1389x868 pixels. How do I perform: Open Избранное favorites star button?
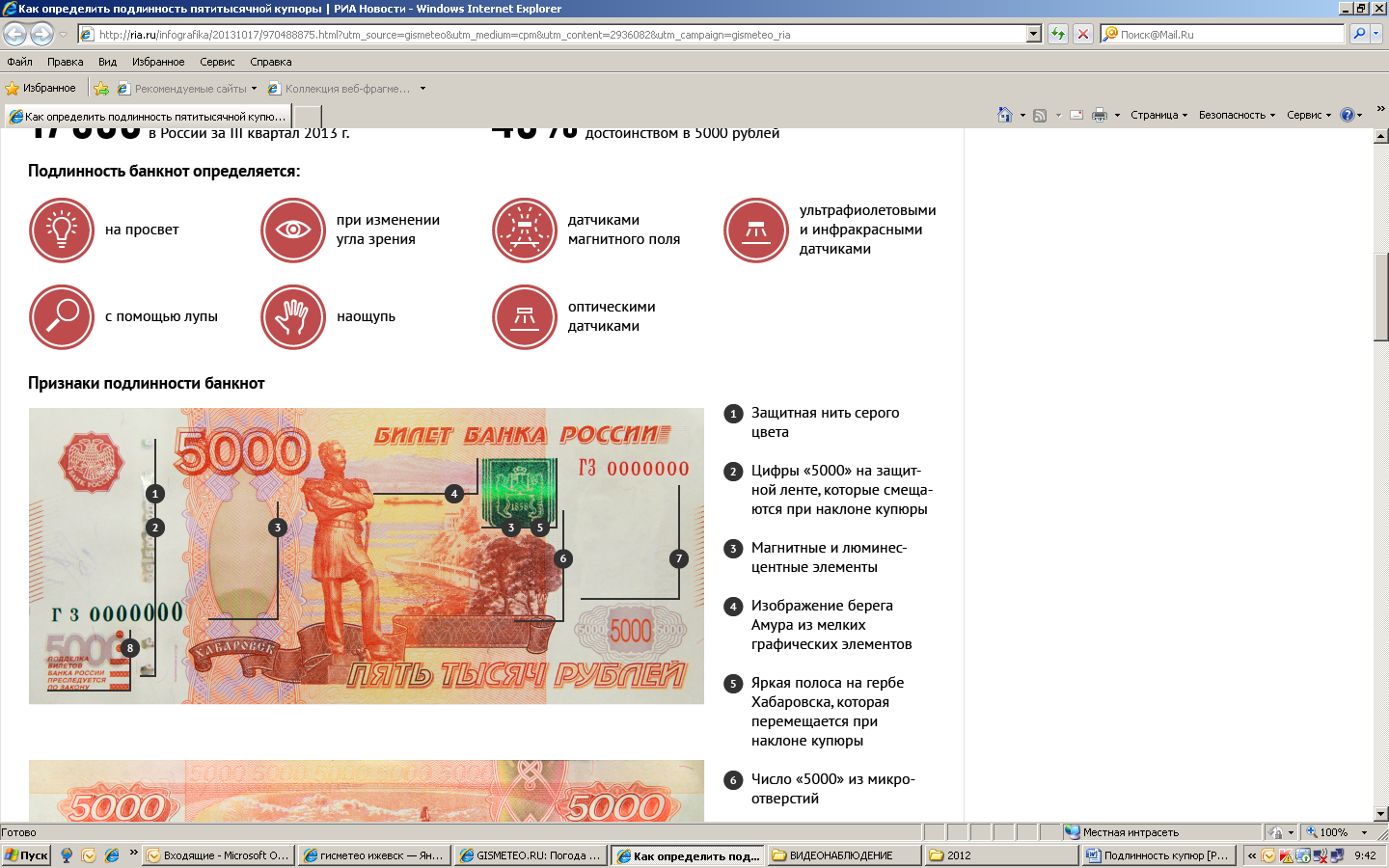click(41, 88)
